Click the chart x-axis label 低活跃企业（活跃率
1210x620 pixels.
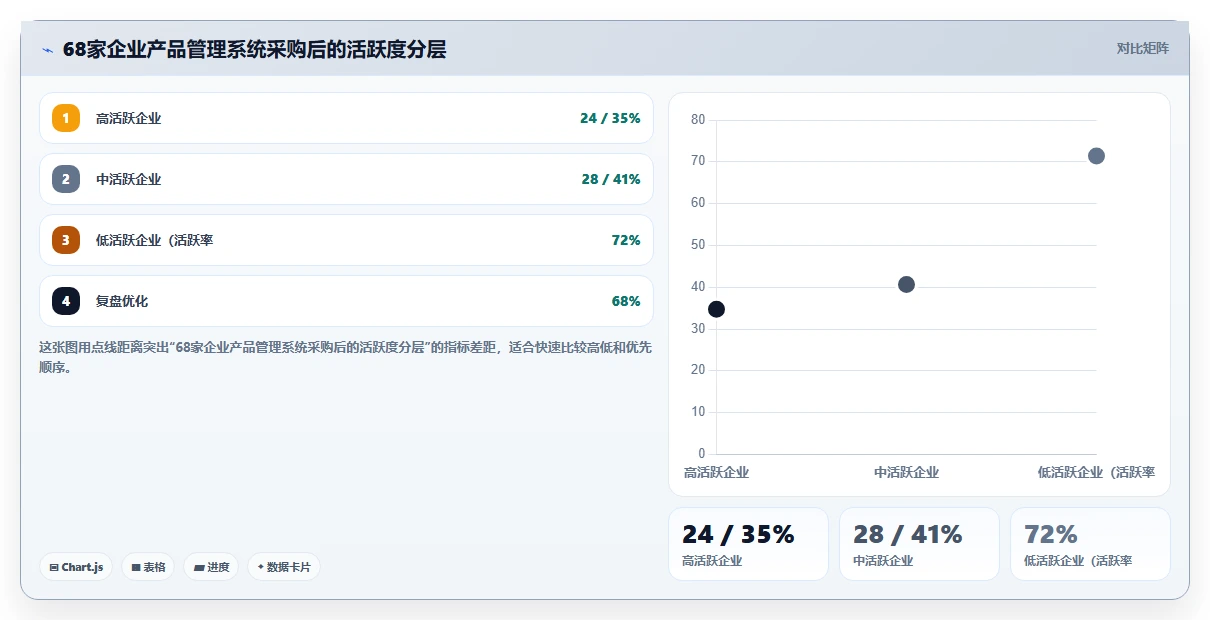coord(1096,472)
